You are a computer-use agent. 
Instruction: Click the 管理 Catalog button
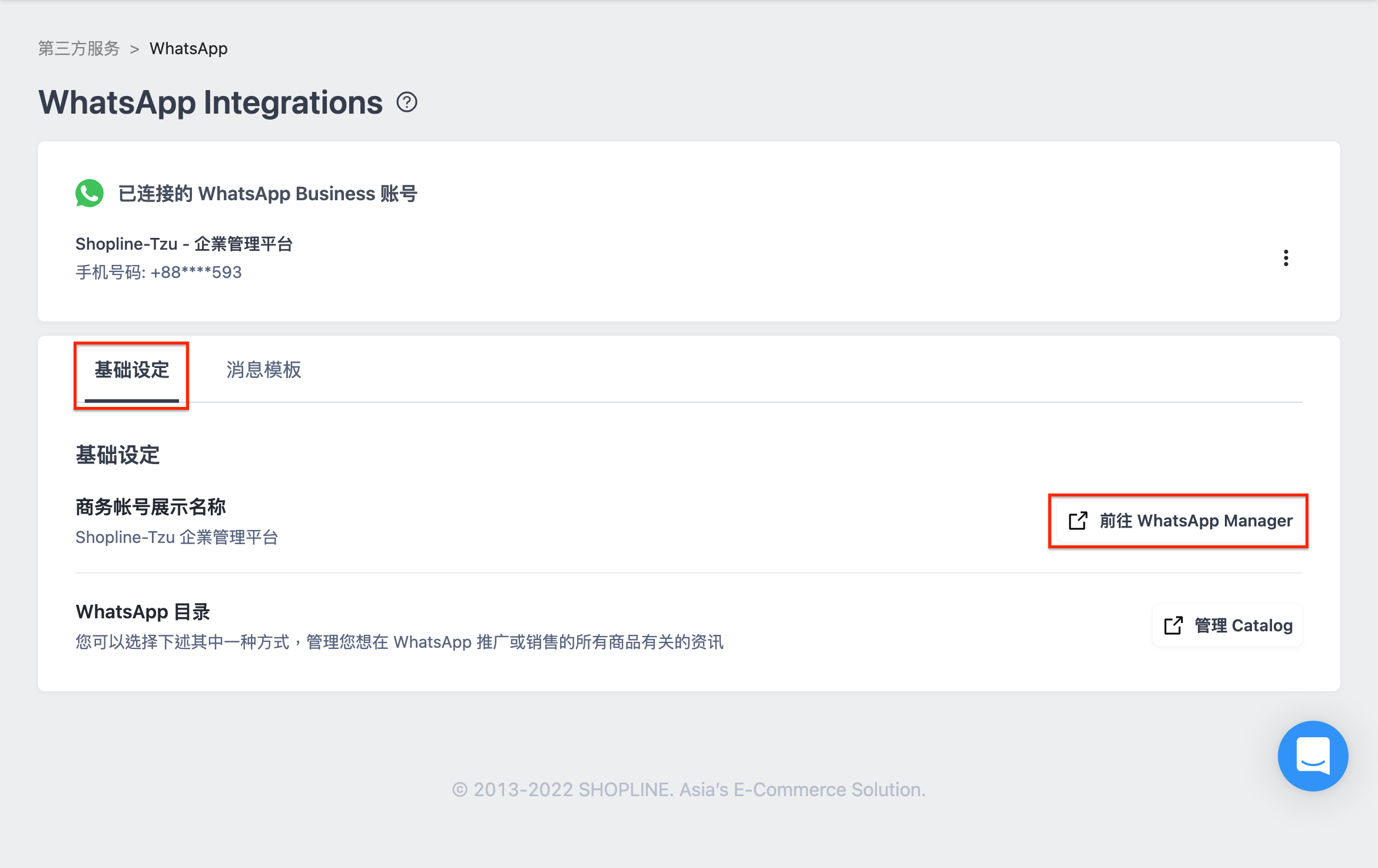[1227, 625]
